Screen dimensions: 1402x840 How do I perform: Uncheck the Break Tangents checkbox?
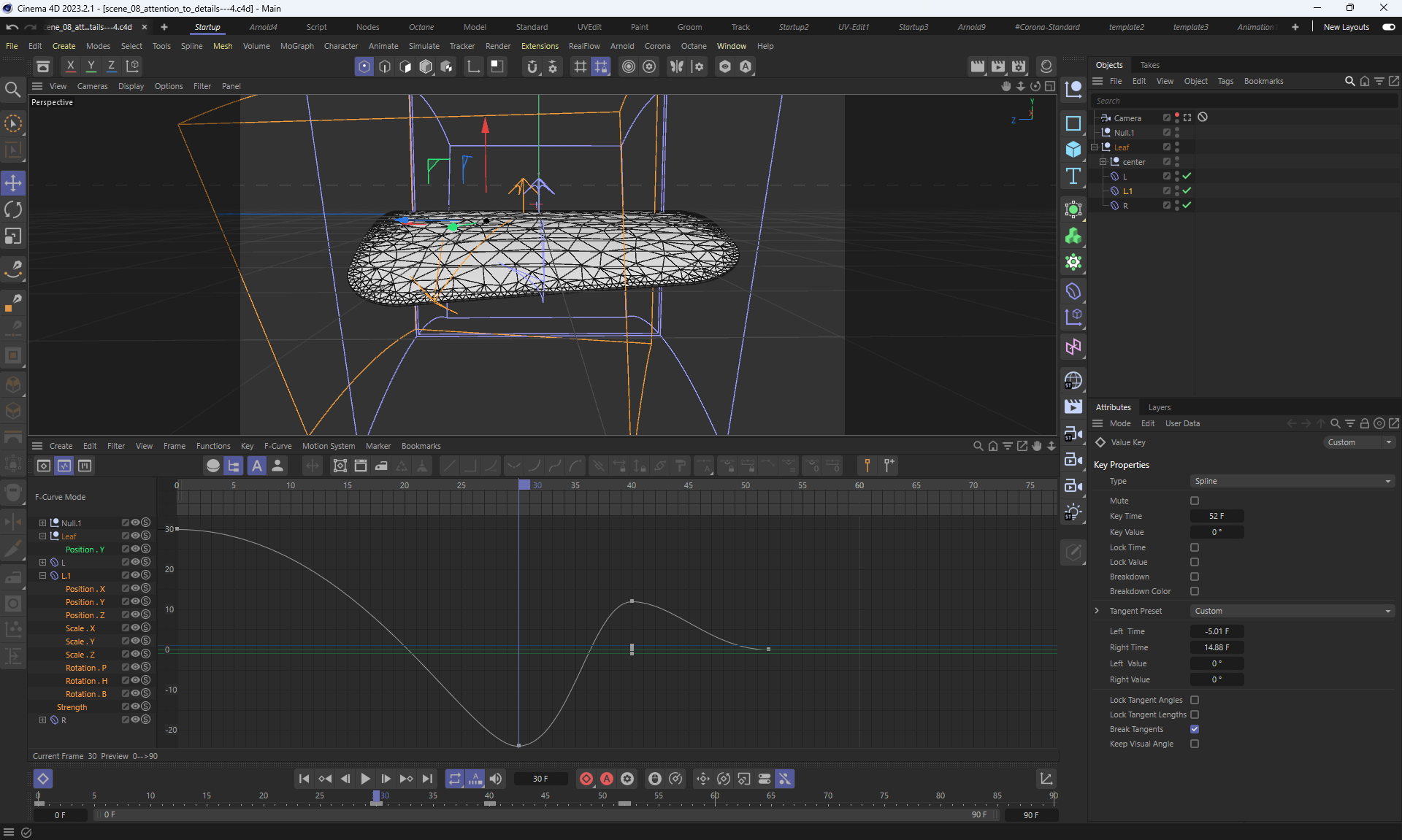1195,729
